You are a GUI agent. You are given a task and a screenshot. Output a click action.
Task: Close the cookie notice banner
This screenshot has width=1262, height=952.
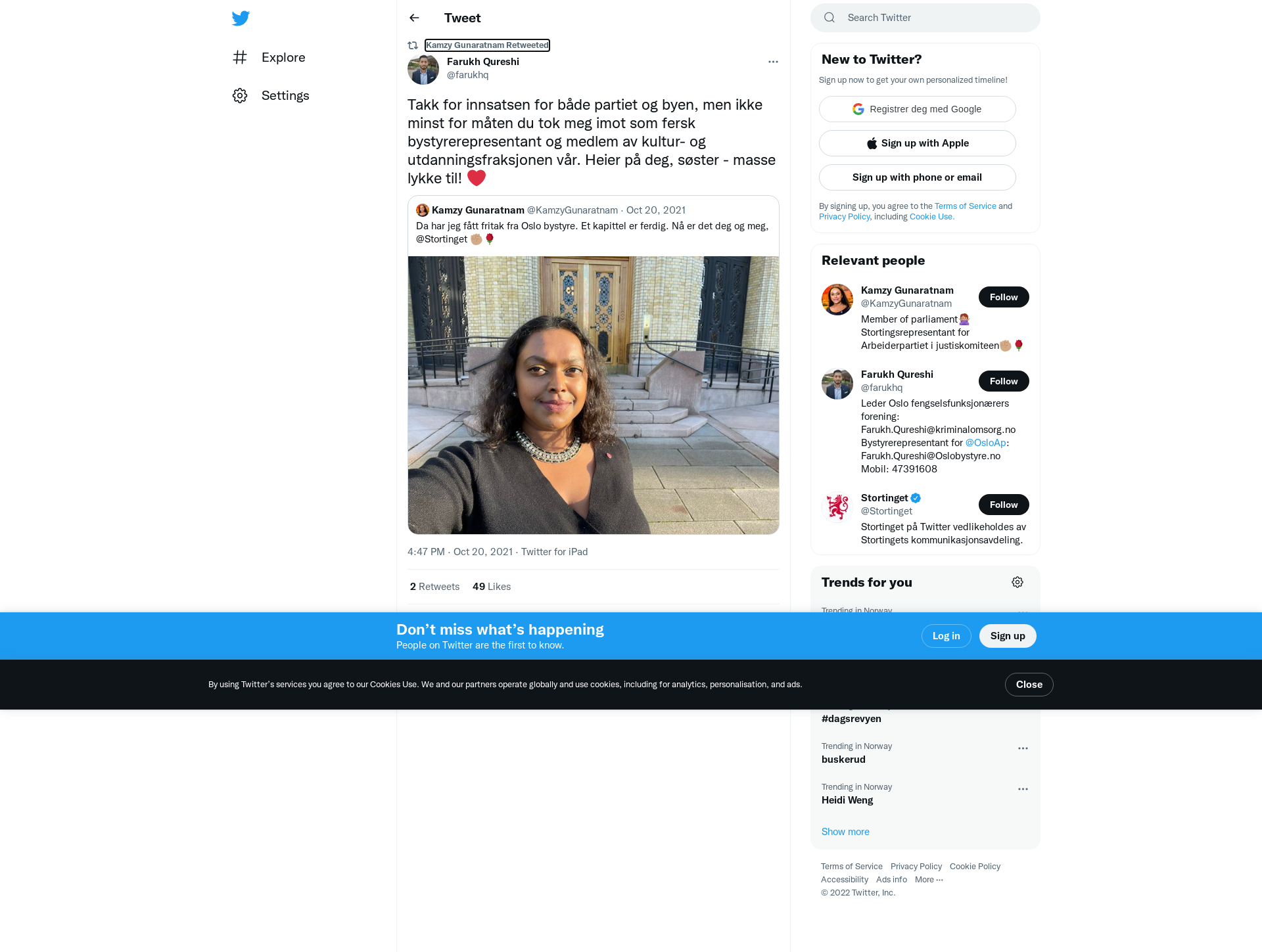click(x=1029, y=685)
